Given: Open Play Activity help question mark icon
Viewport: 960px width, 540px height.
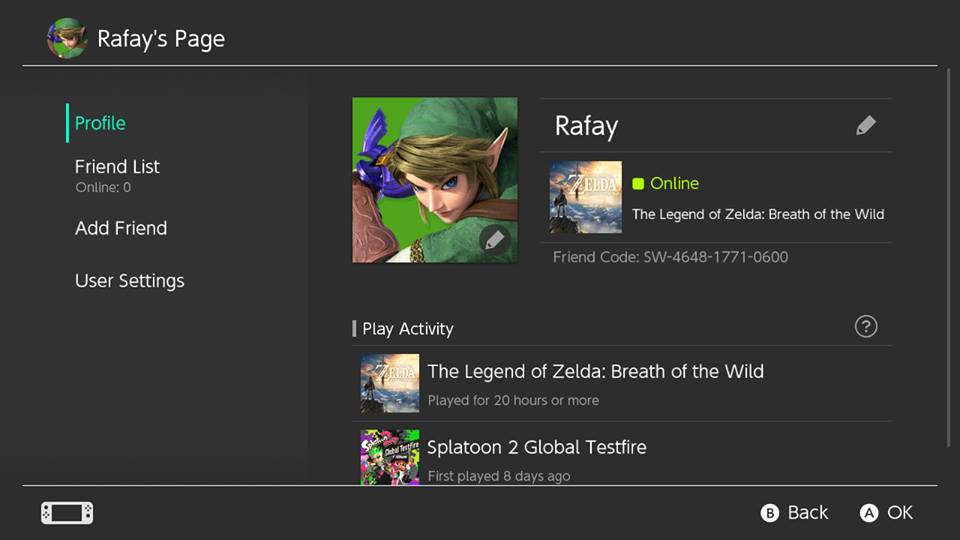Looking at the screenshot, I should [x=866, y=327].
